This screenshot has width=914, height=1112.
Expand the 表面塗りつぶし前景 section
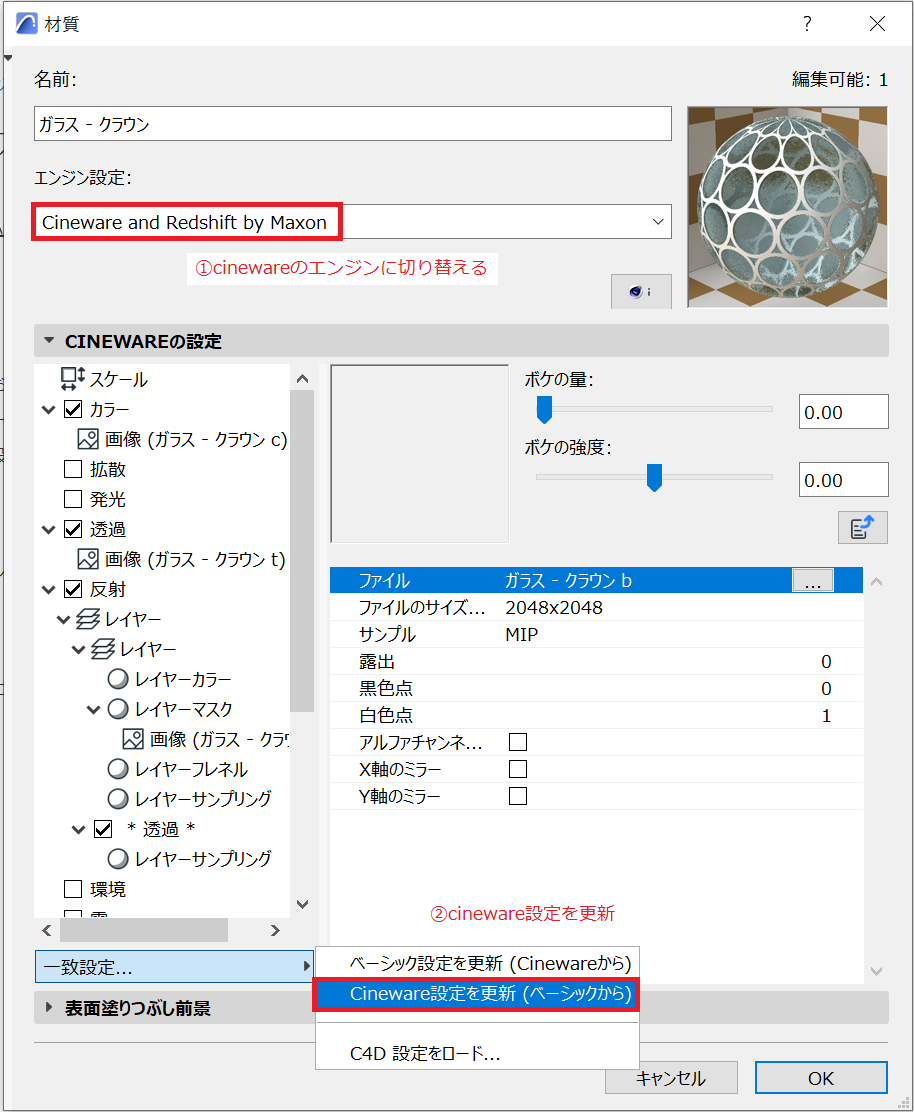[49, 1008]
